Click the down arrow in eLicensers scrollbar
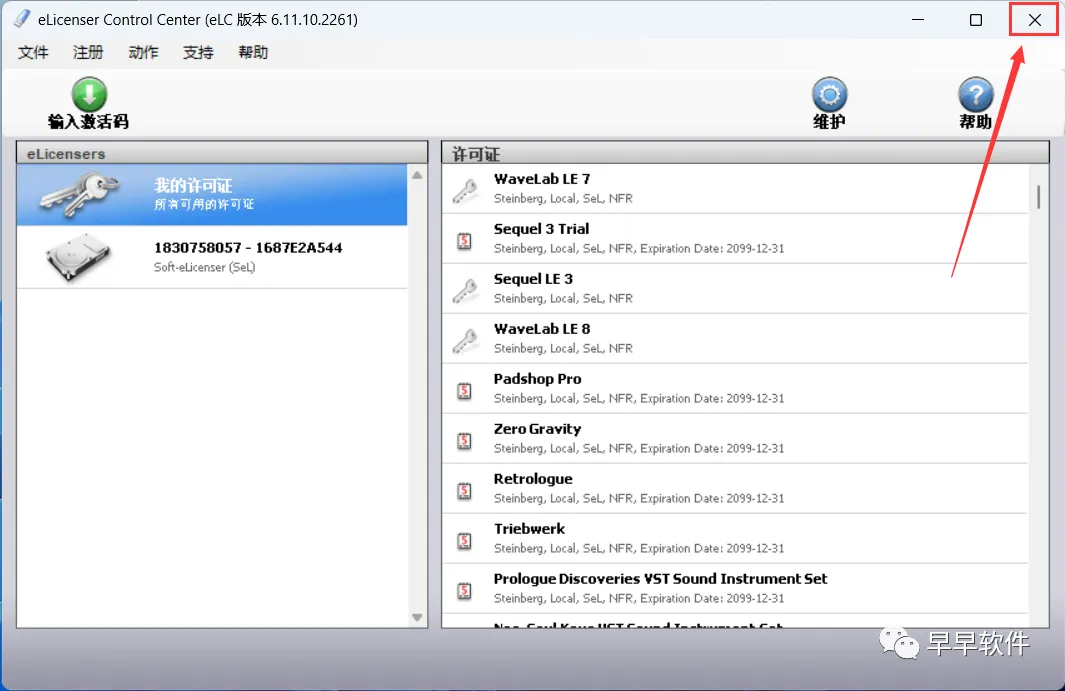This screenshot has width=1065, height=691. pos(417,617)
